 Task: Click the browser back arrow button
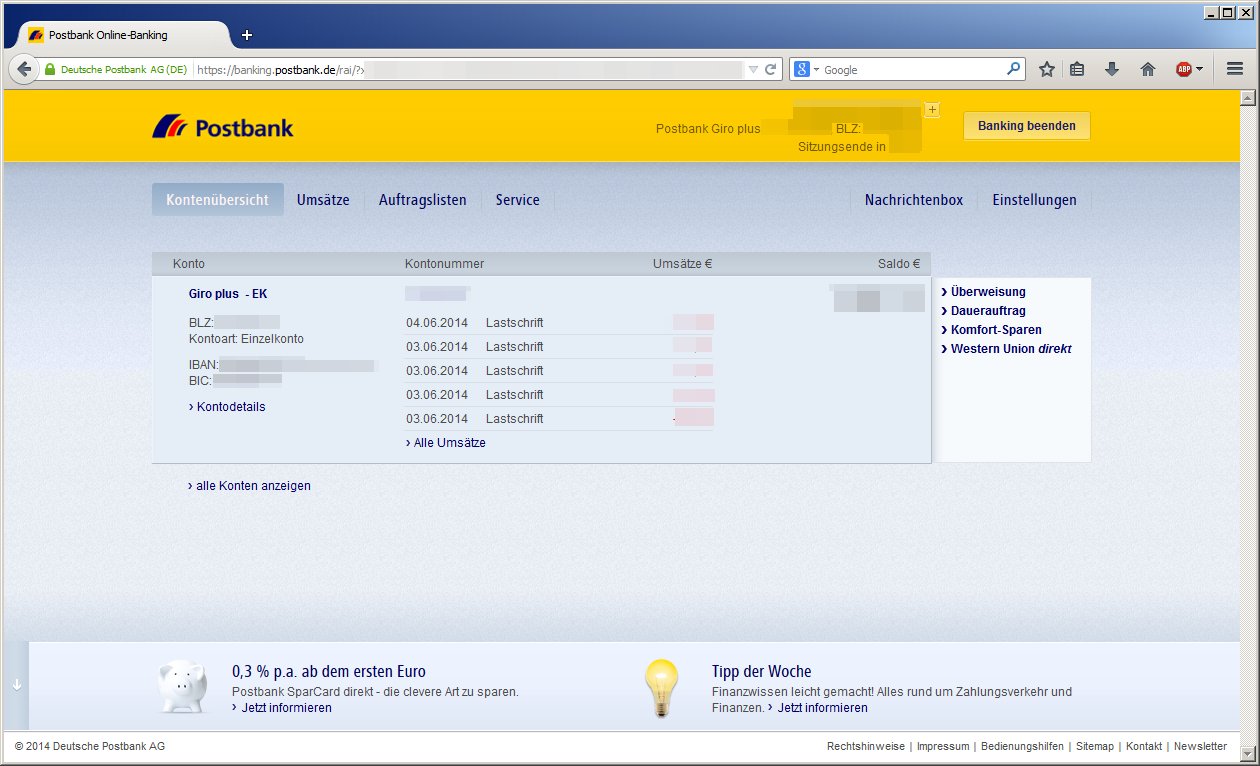(24, 70)
